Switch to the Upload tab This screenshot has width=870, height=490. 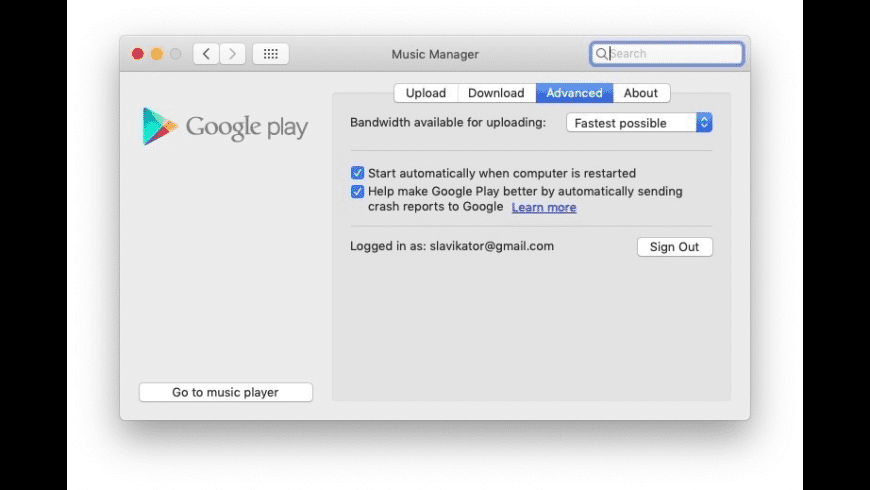426,93
